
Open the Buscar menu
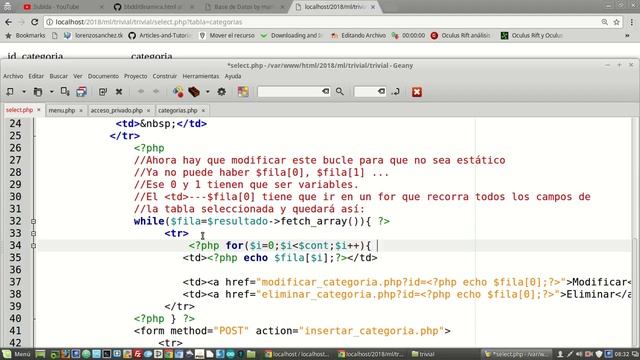[59, 76]
